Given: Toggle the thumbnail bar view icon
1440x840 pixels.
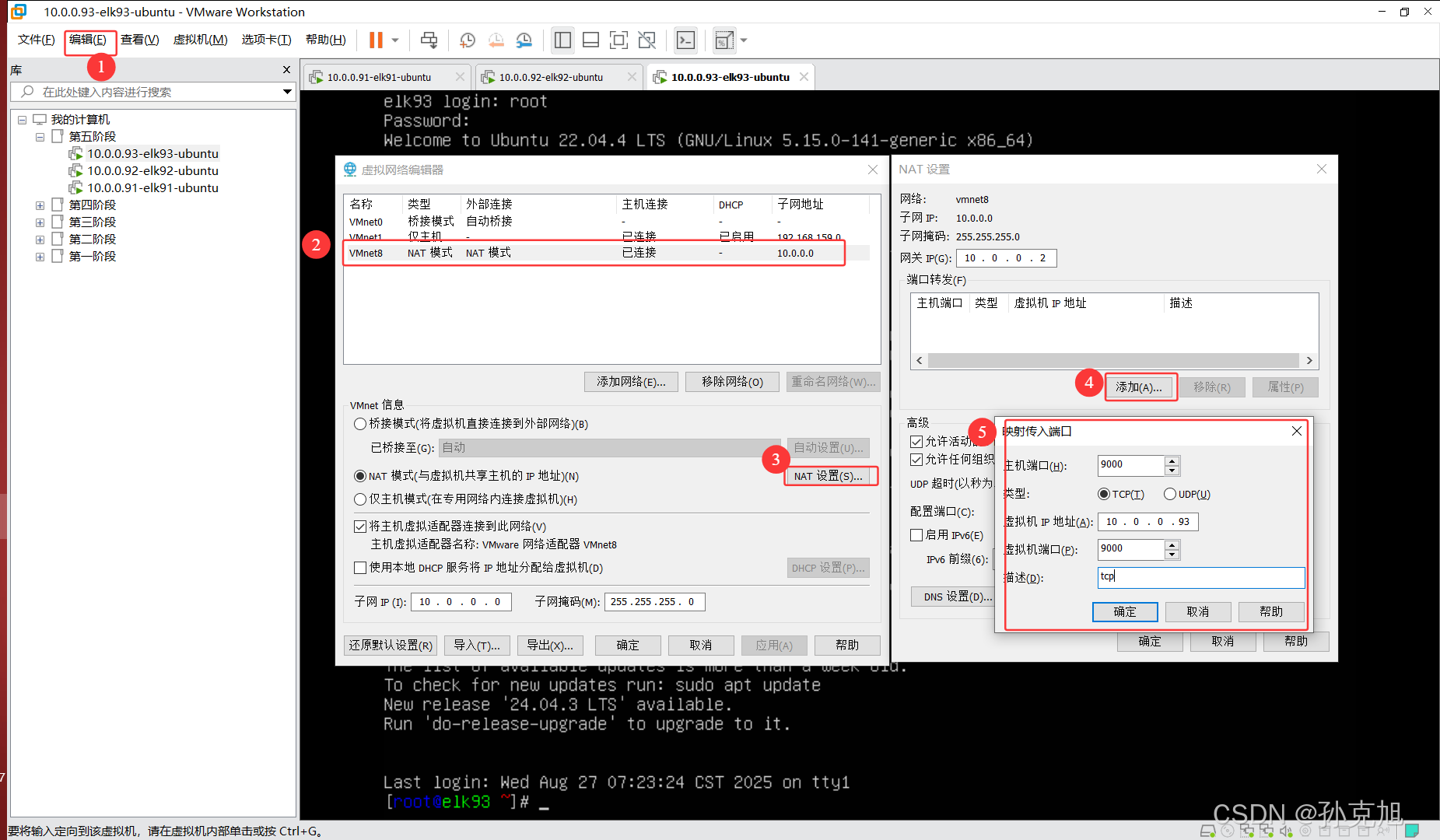Looking at the screenshot, I should [590, 40].
